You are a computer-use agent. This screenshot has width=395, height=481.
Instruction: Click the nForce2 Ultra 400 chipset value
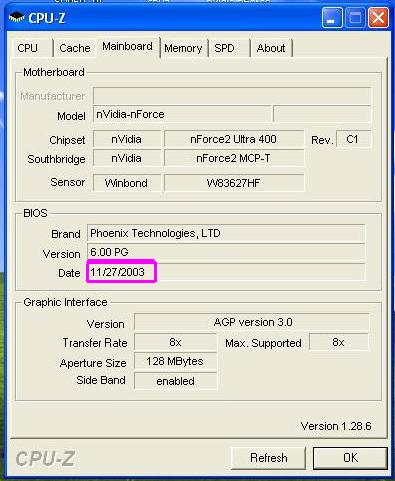coord(234,139)
